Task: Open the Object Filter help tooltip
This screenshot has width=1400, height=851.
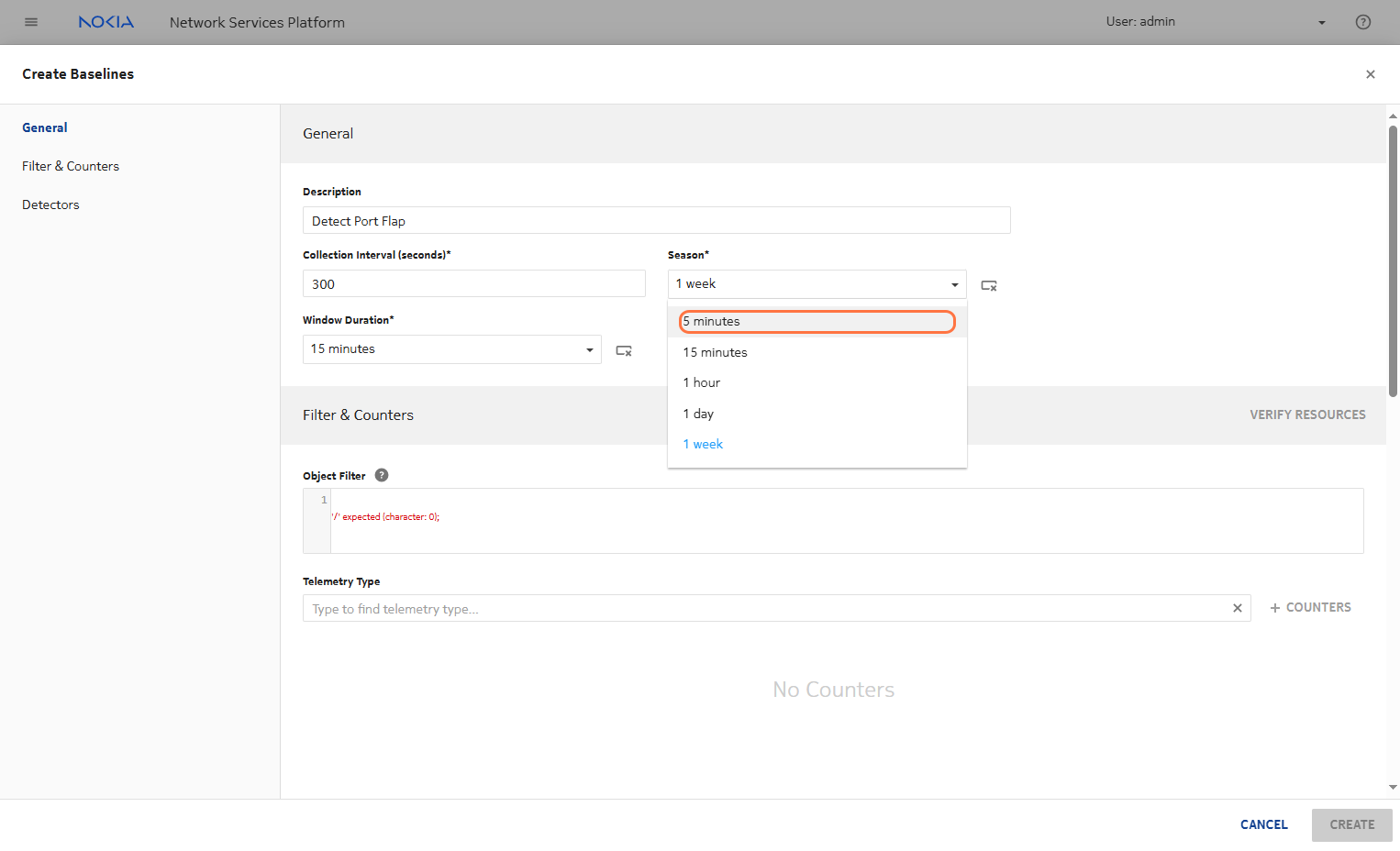Action: pyautogui.click(x=382, y=475)
